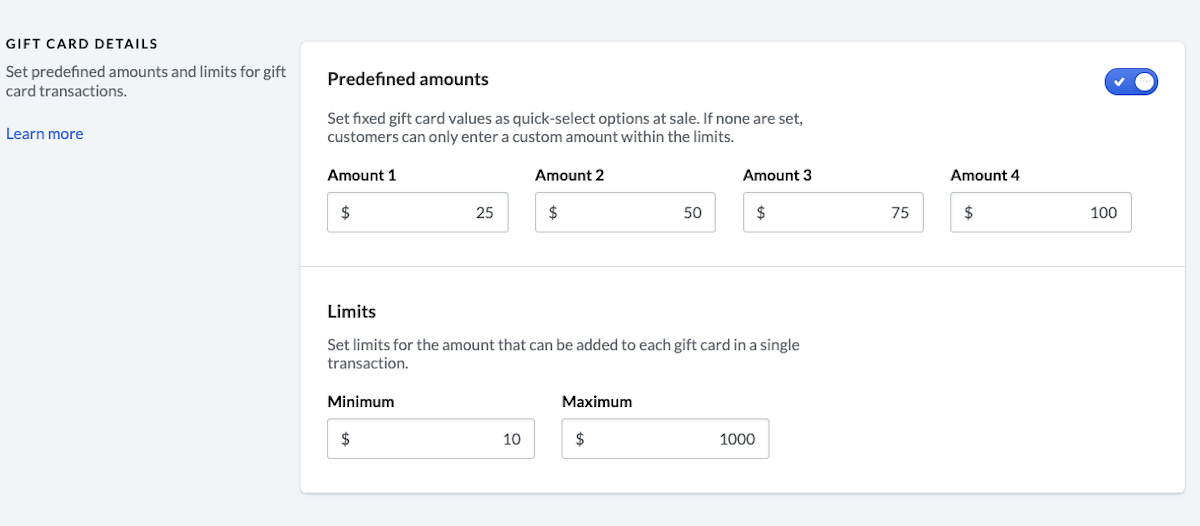The height and width of the screenshot is (526, 1200).
Task: Edit the Amount 3 field showing 75
Action: pyautogui.click(x=834, y=212)
